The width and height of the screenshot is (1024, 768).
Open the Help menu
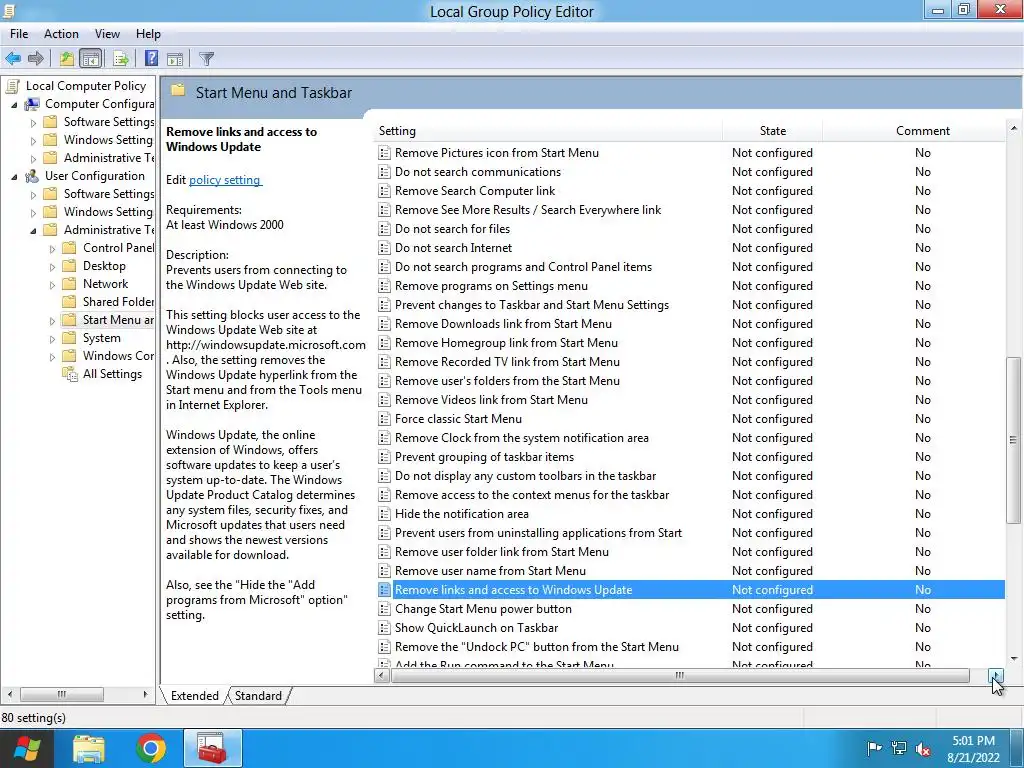pos(148,34)
